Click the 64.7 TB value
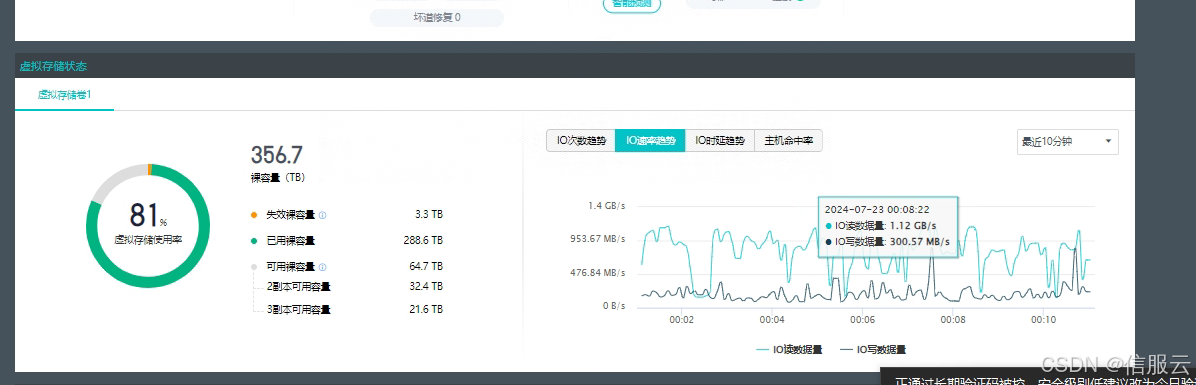The width and height of the screenshot is (1196, 385). 426,266
